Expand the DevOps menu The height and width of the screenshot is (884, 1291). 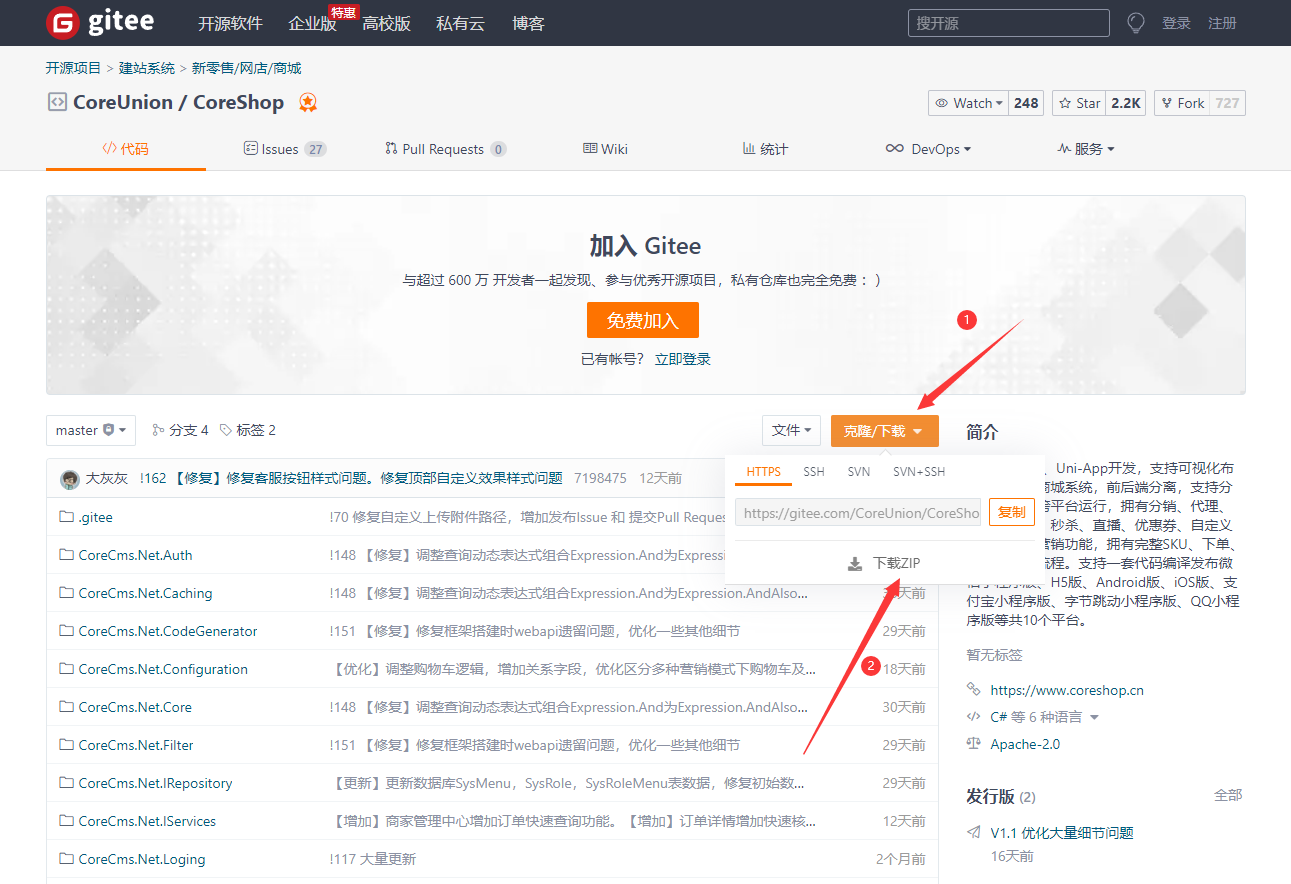pos(928,149)
